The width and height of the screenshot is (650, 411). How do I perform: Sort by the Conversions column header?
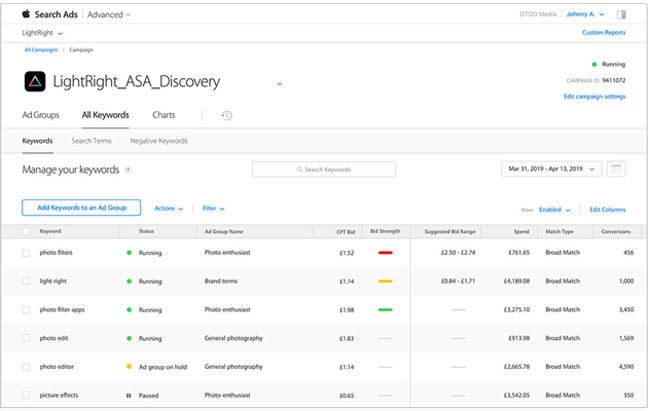point(616,232)
